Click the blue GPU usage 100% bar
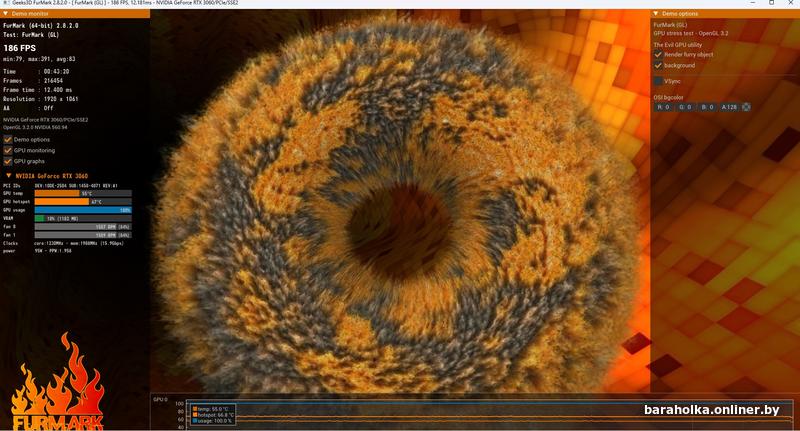This screenshot has height=431, width=800. point(83,210)
